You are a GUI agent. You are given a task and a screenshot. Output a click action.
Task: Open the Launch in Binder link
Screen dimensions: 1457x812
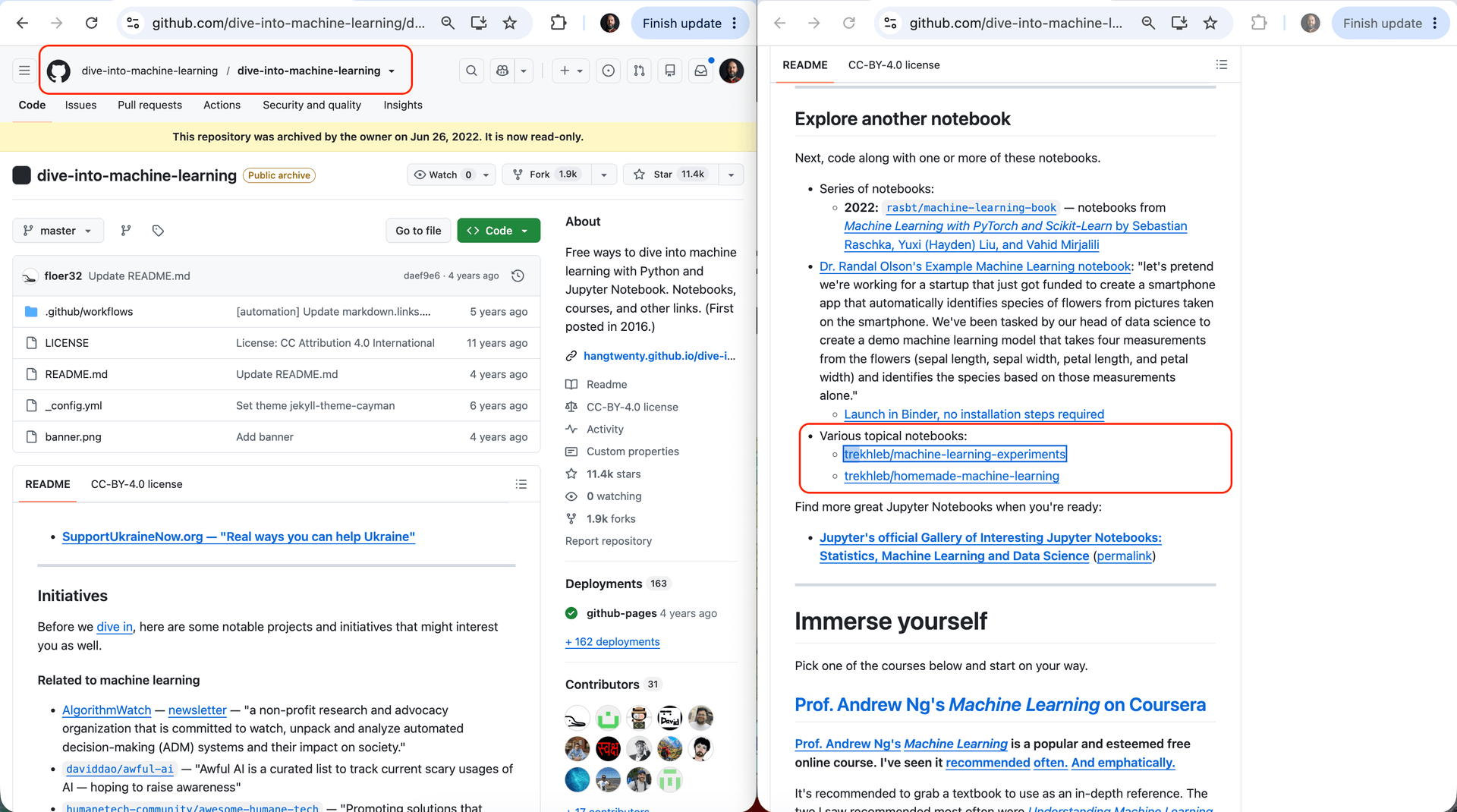[x=974, y=414]
